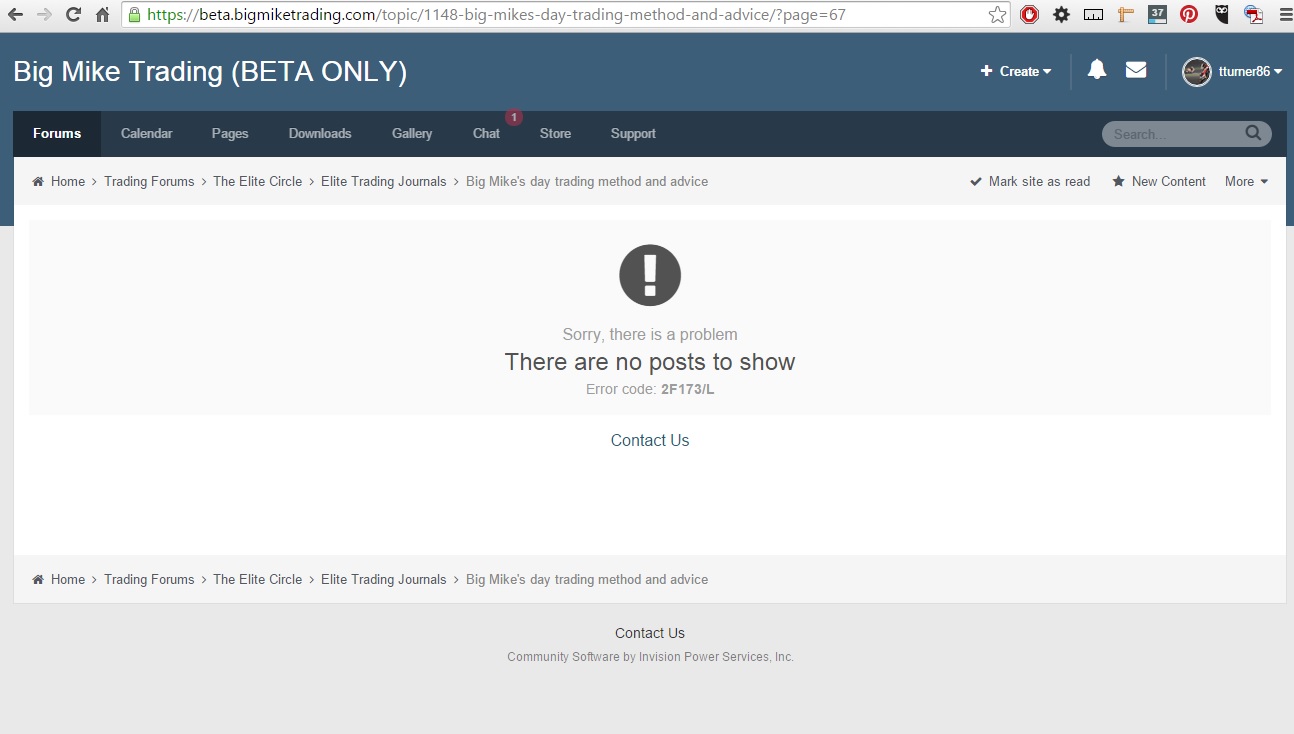This screenshot has height=734, width=1294.
Task: Click the home icon in top breadcrumb
Action: (38, 182)
